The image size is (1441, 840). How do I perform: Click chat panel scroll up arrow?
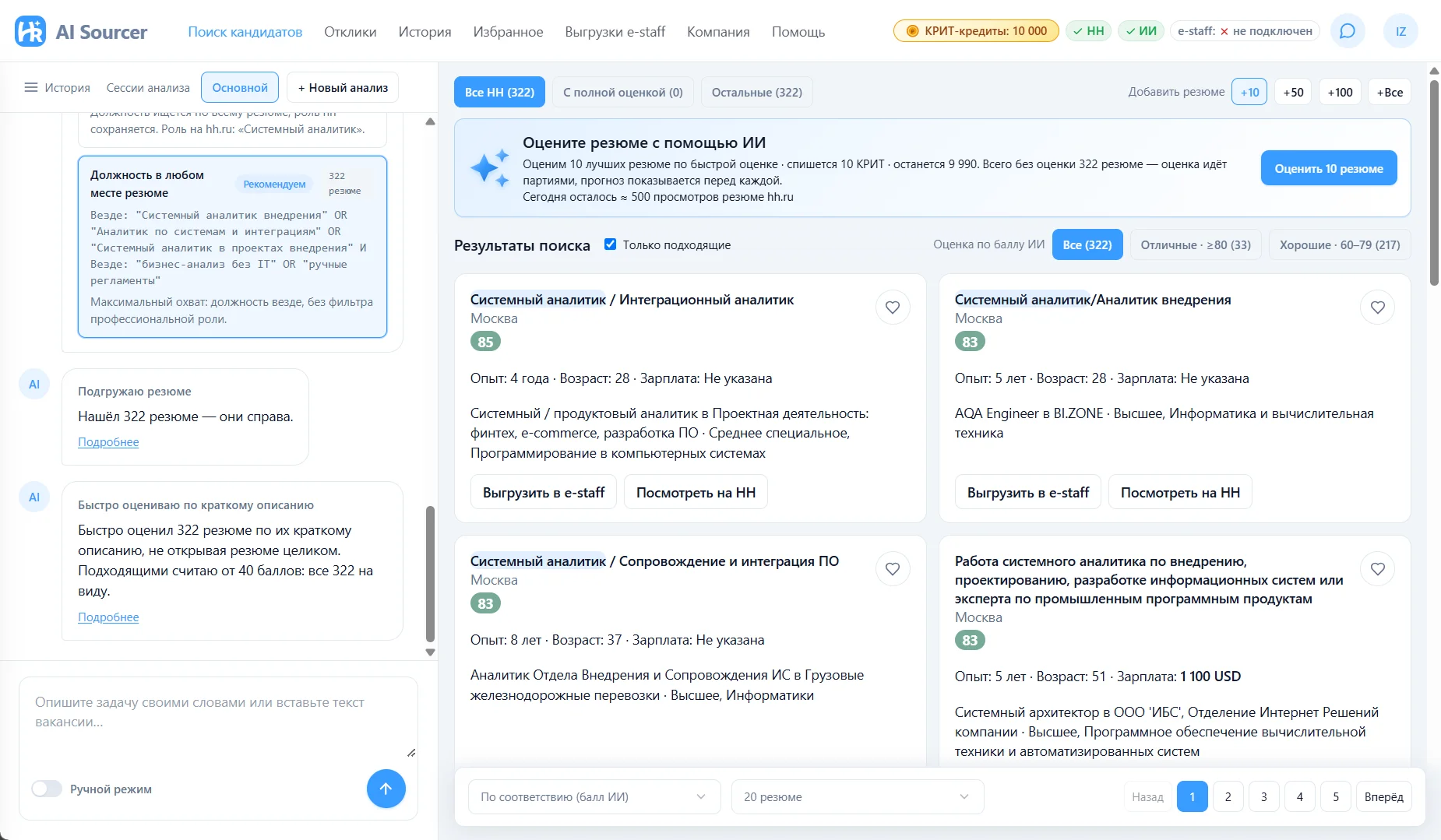click(430, 121)
